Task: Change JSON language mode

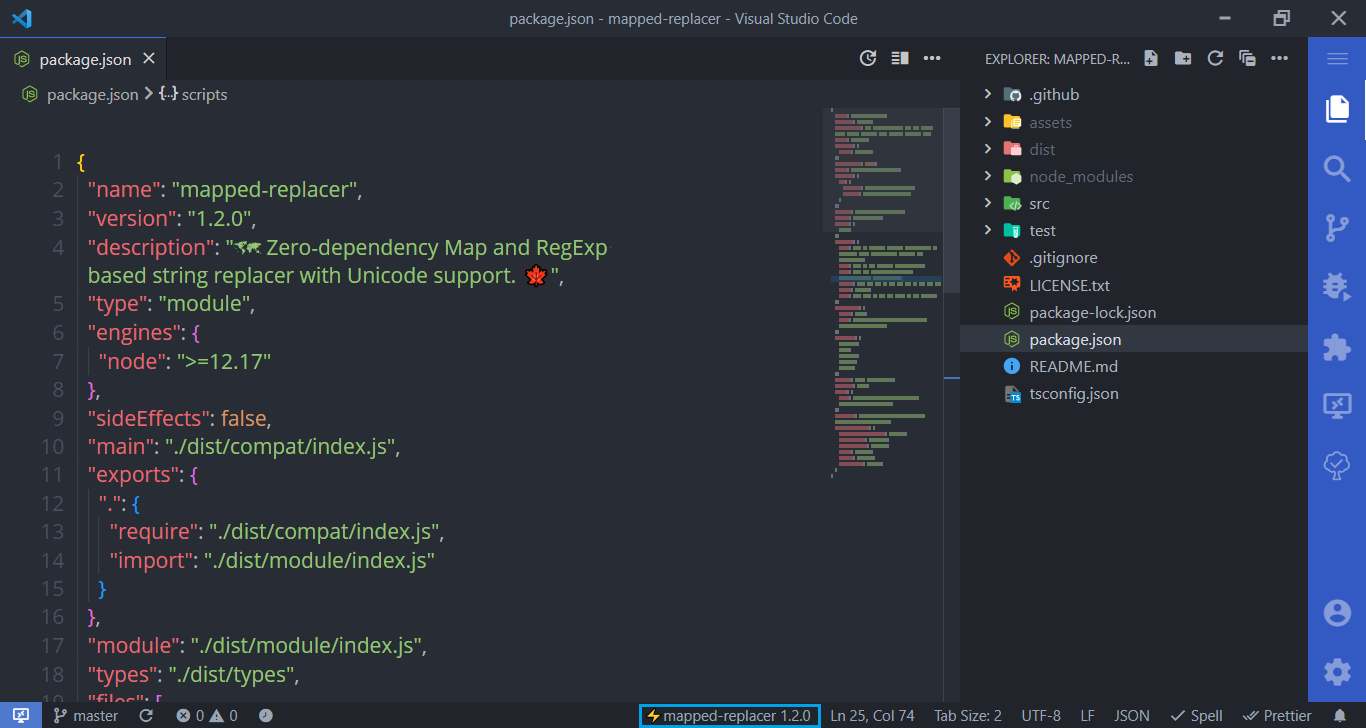Action: 1132,715
